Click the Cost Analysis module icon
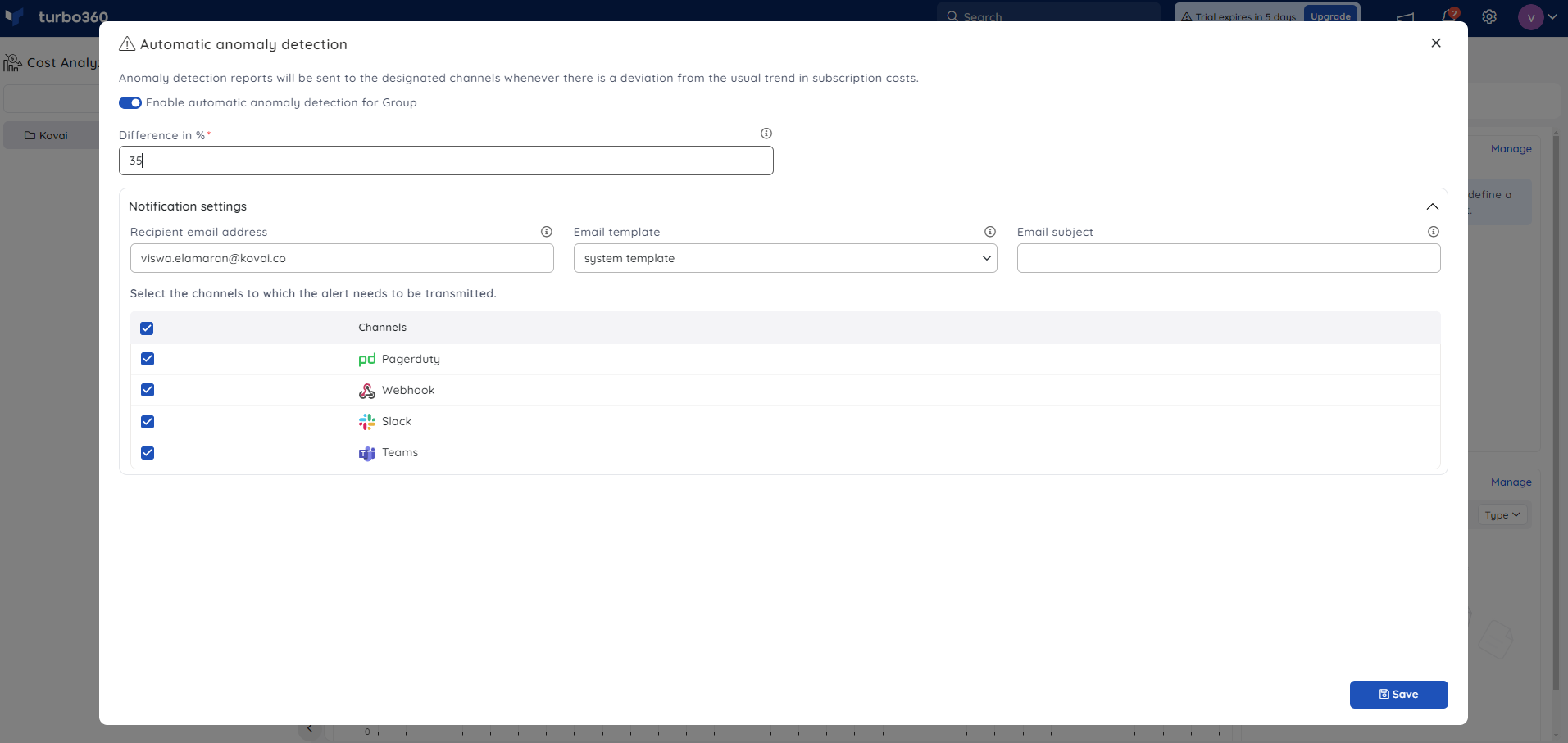 pyautogui.click(x=12, y=63)
